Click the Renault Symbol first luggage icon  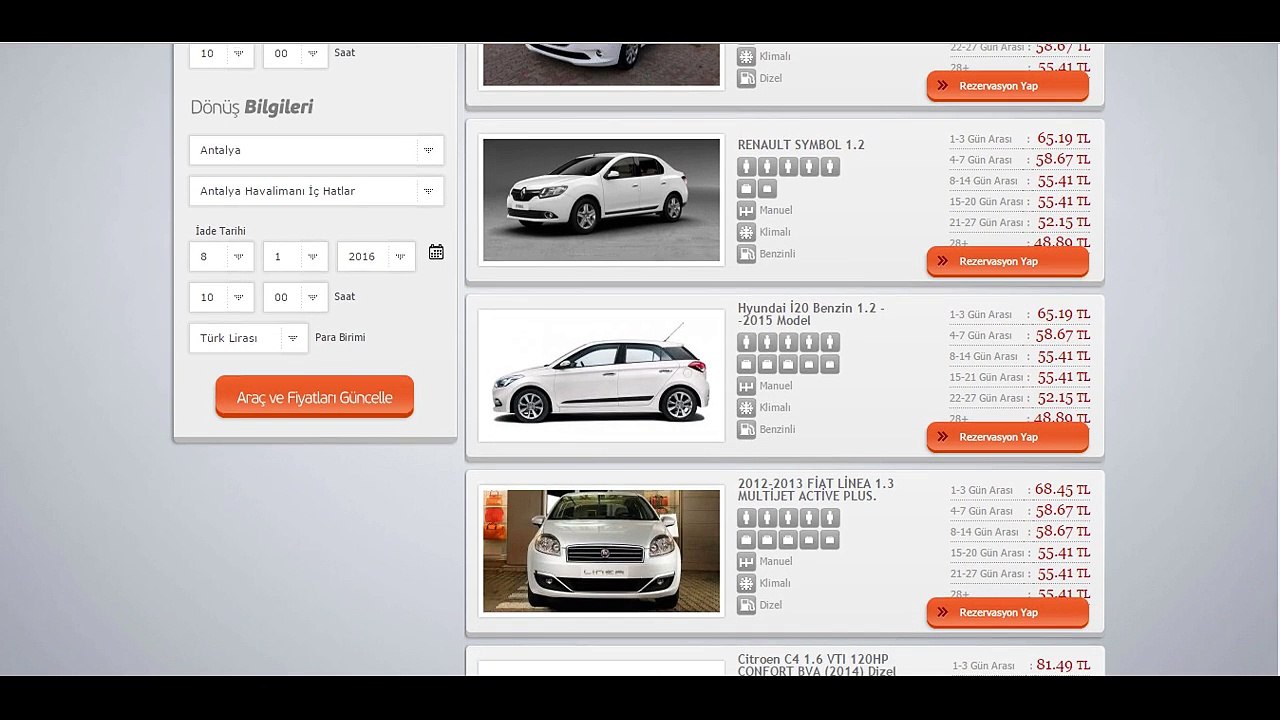click(746, 188)
